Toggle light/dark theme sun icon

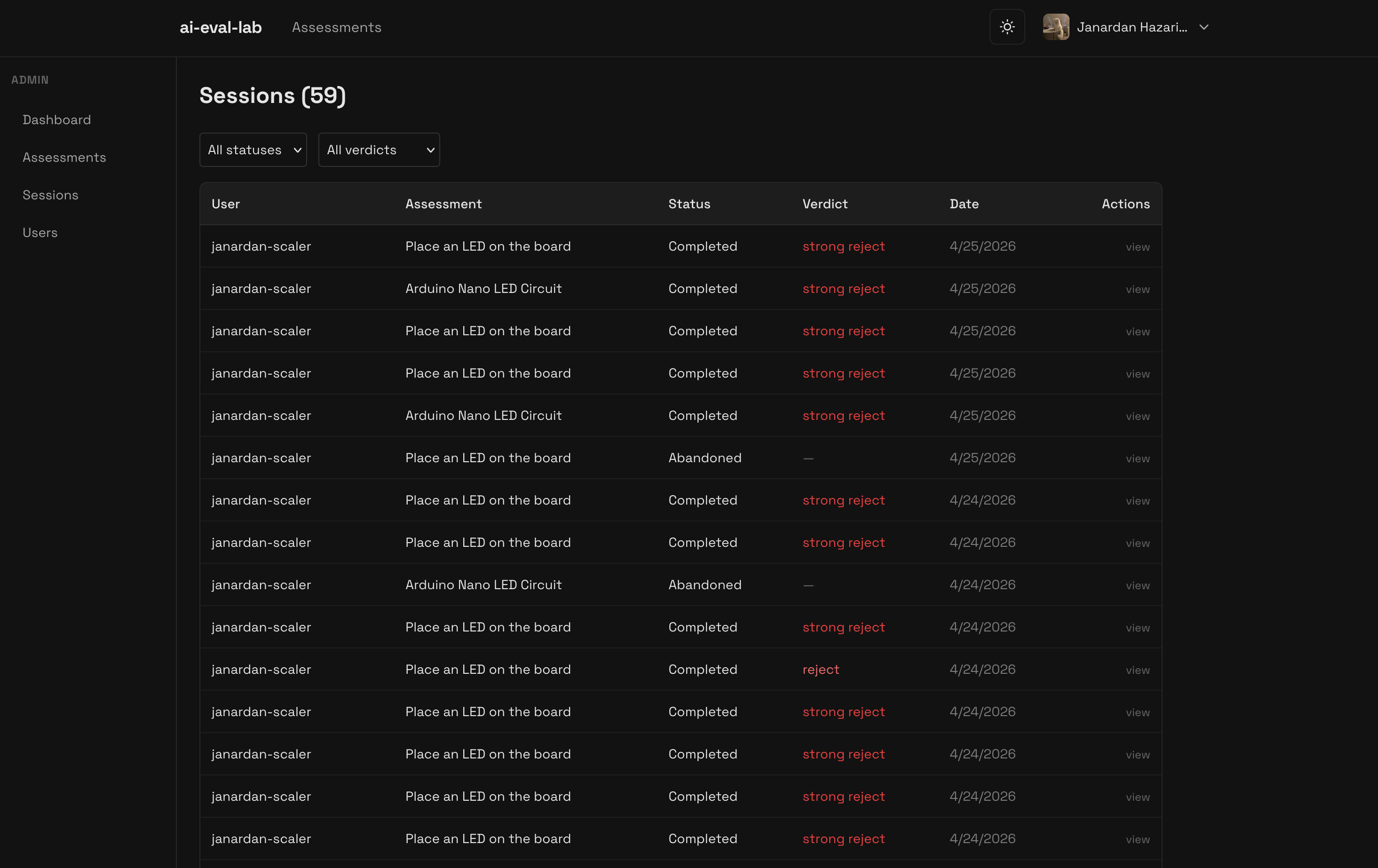(1006, 27)
